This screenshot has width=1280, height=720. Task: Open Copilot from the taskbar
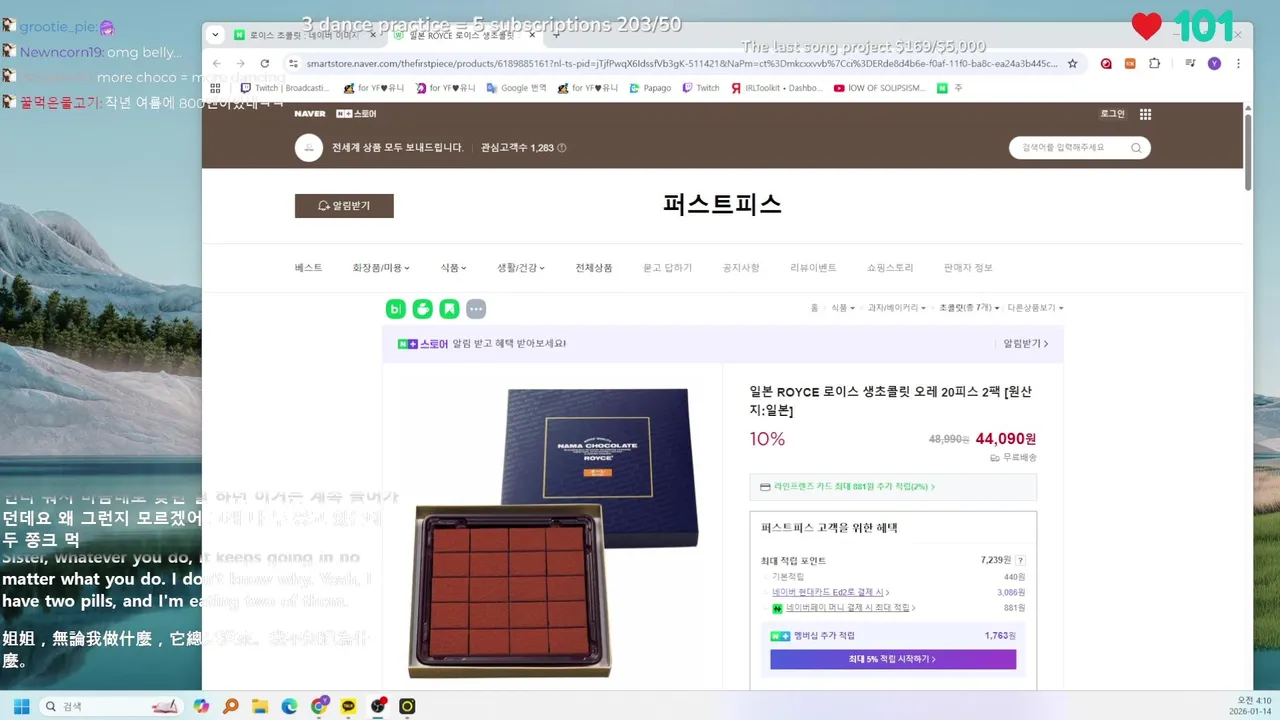coord(201,706)
